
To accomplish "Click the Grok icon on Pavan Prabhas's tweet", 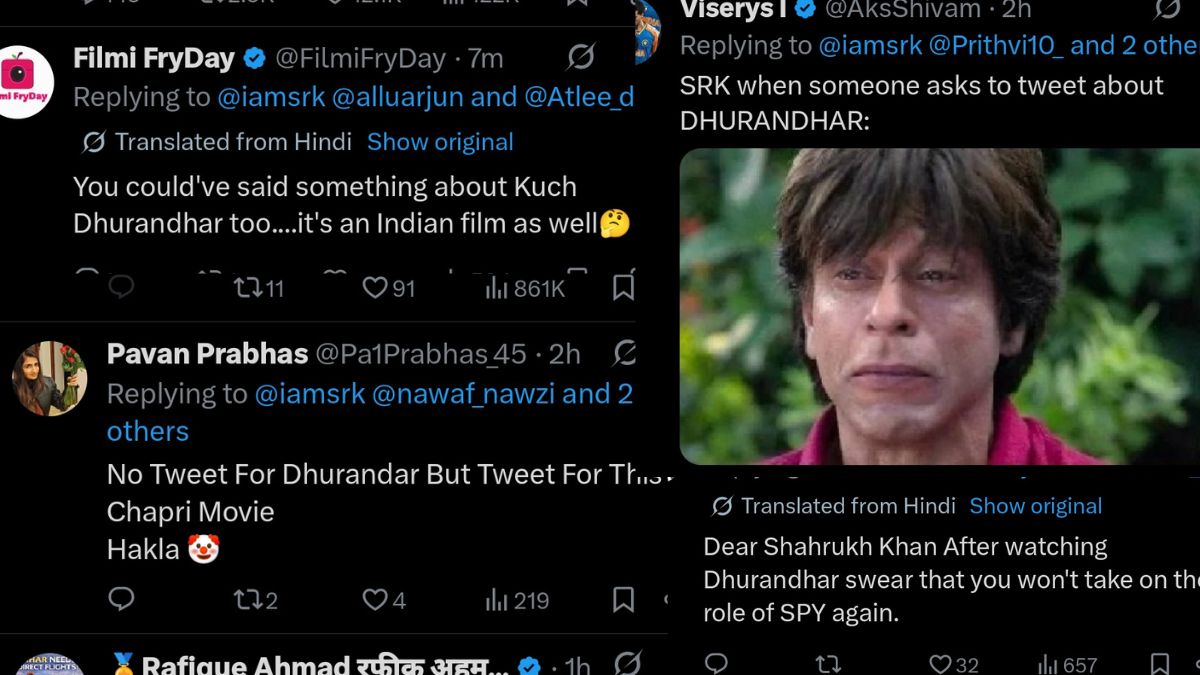I will pos(626,354).
